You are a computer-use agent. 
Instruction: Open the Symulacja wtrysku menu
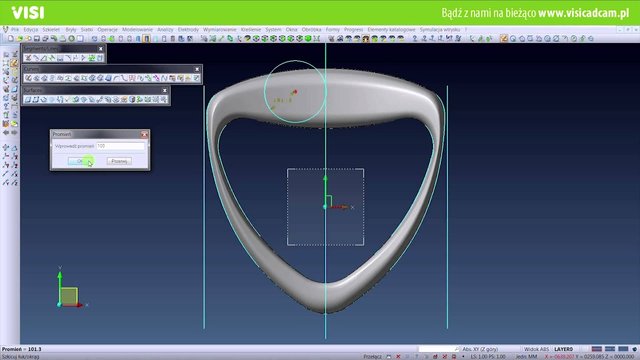440,29
